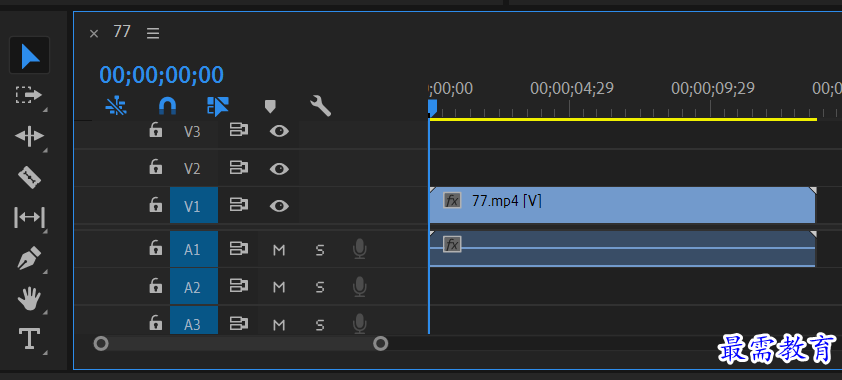The image size is (842, 380).
Task: Toggle sync lock for A2
Action: (x=239, y=286)
